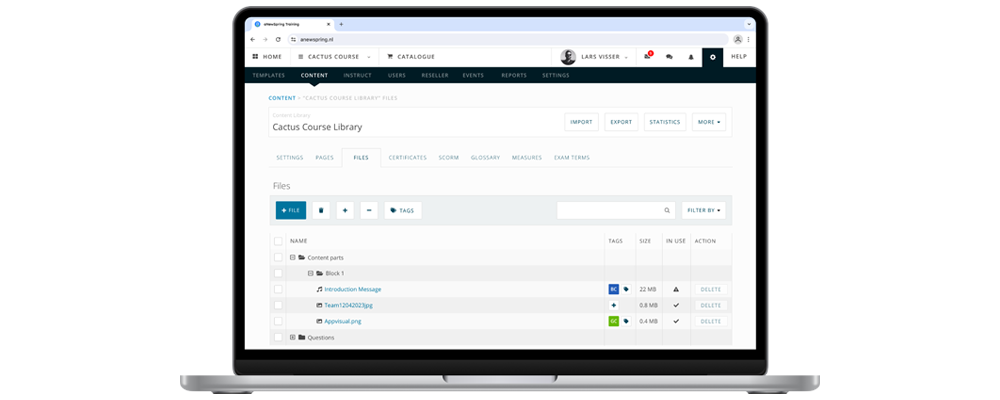This screenshot has height=400, width=1000.
Task: Open the notifications bell icon
Action: pos(690,57)
